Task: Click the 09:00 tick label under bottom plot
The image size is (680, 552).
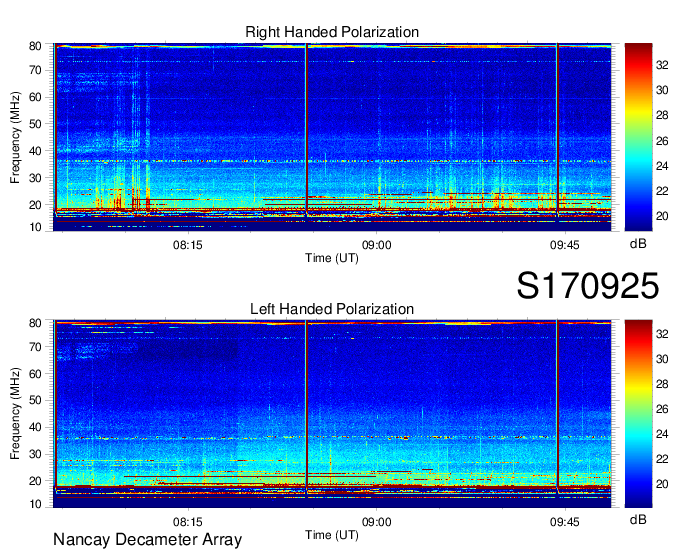Action: pyautogui.click(x=376, y=522)
